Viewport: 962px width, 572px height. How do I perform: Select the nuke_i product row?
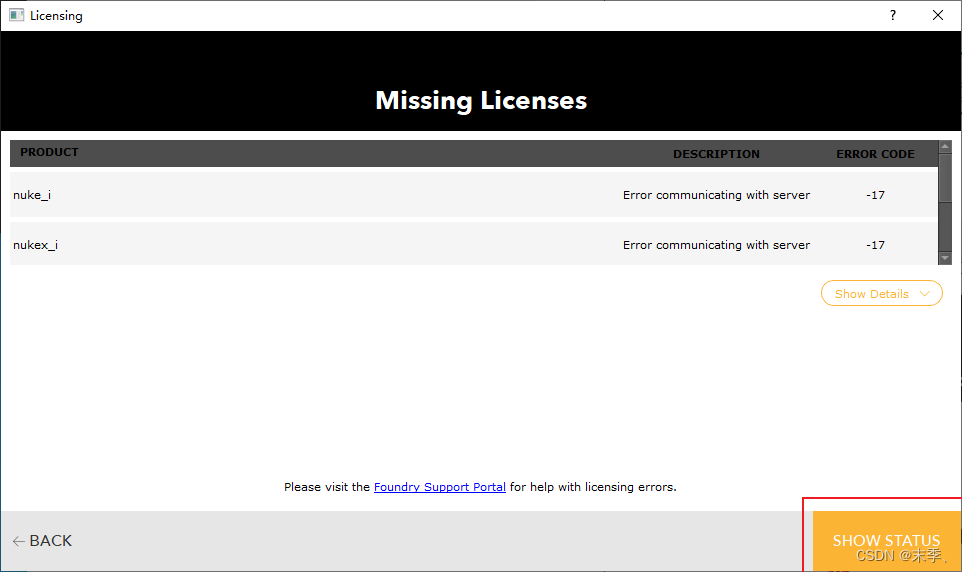pos(474,195)
